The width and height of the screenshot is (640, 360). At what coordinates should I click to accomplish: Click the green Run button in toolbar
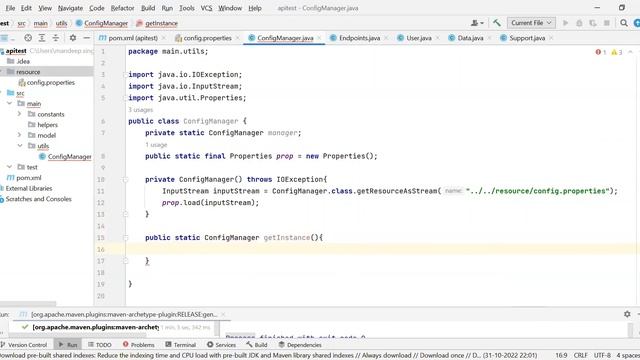(565, 23)
